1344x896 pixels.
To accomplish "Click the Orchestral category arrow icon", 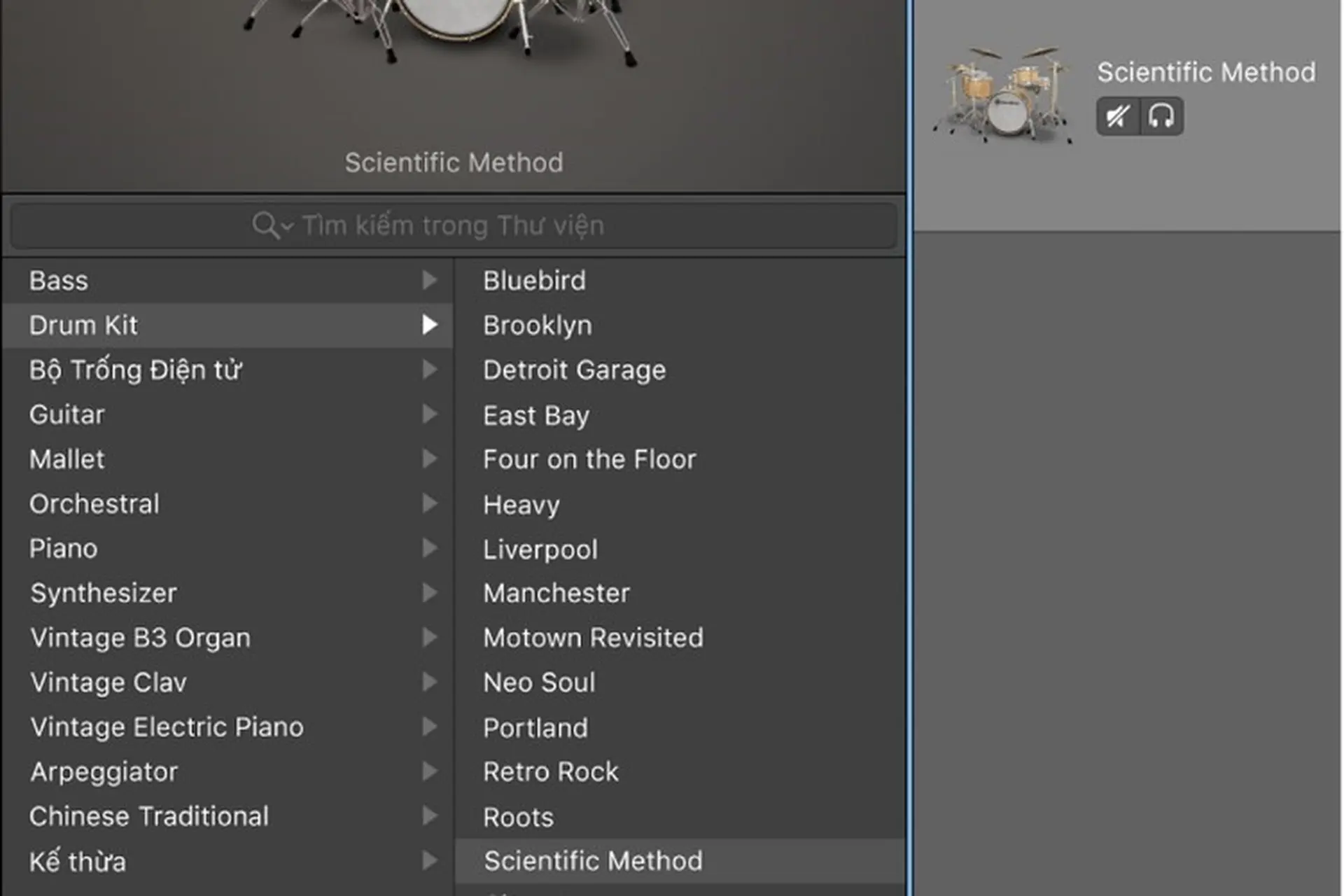I will [430, 503].
